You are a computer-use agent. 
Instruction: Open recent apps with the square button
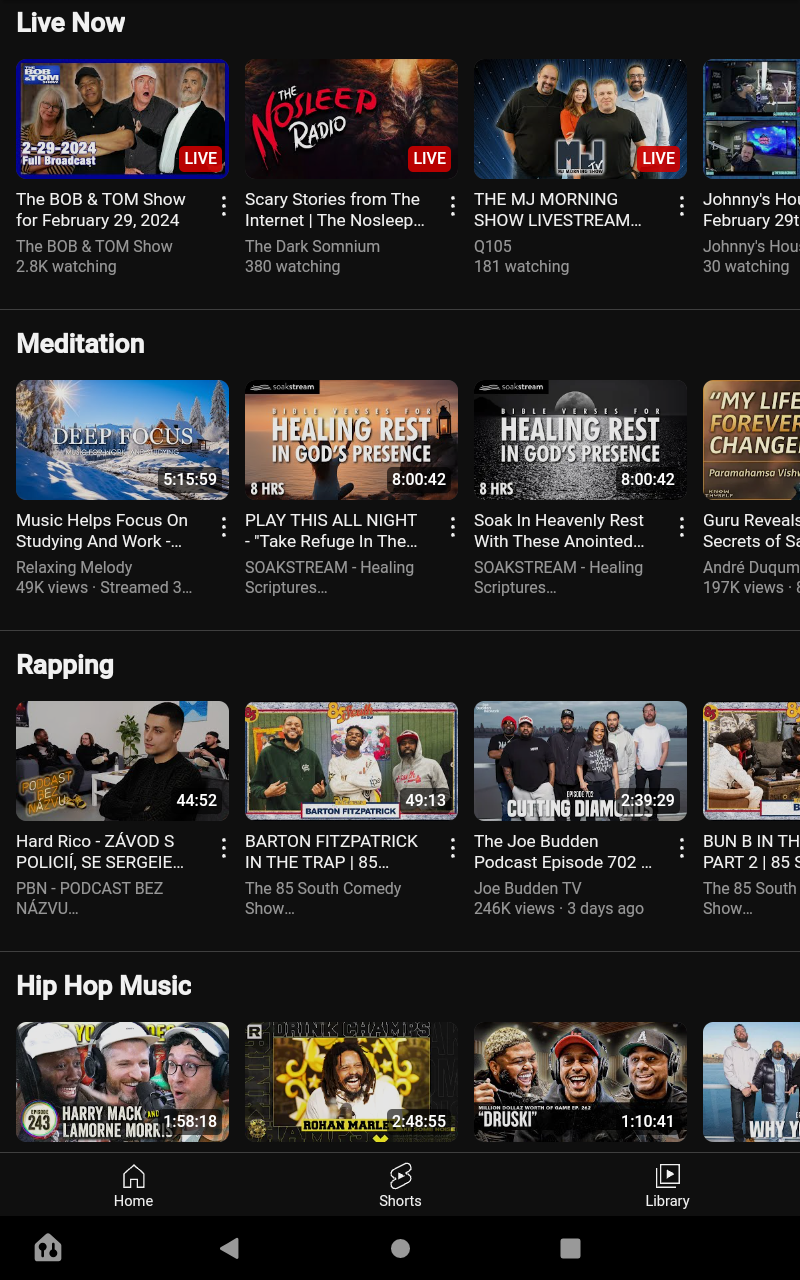(570, 1247)
